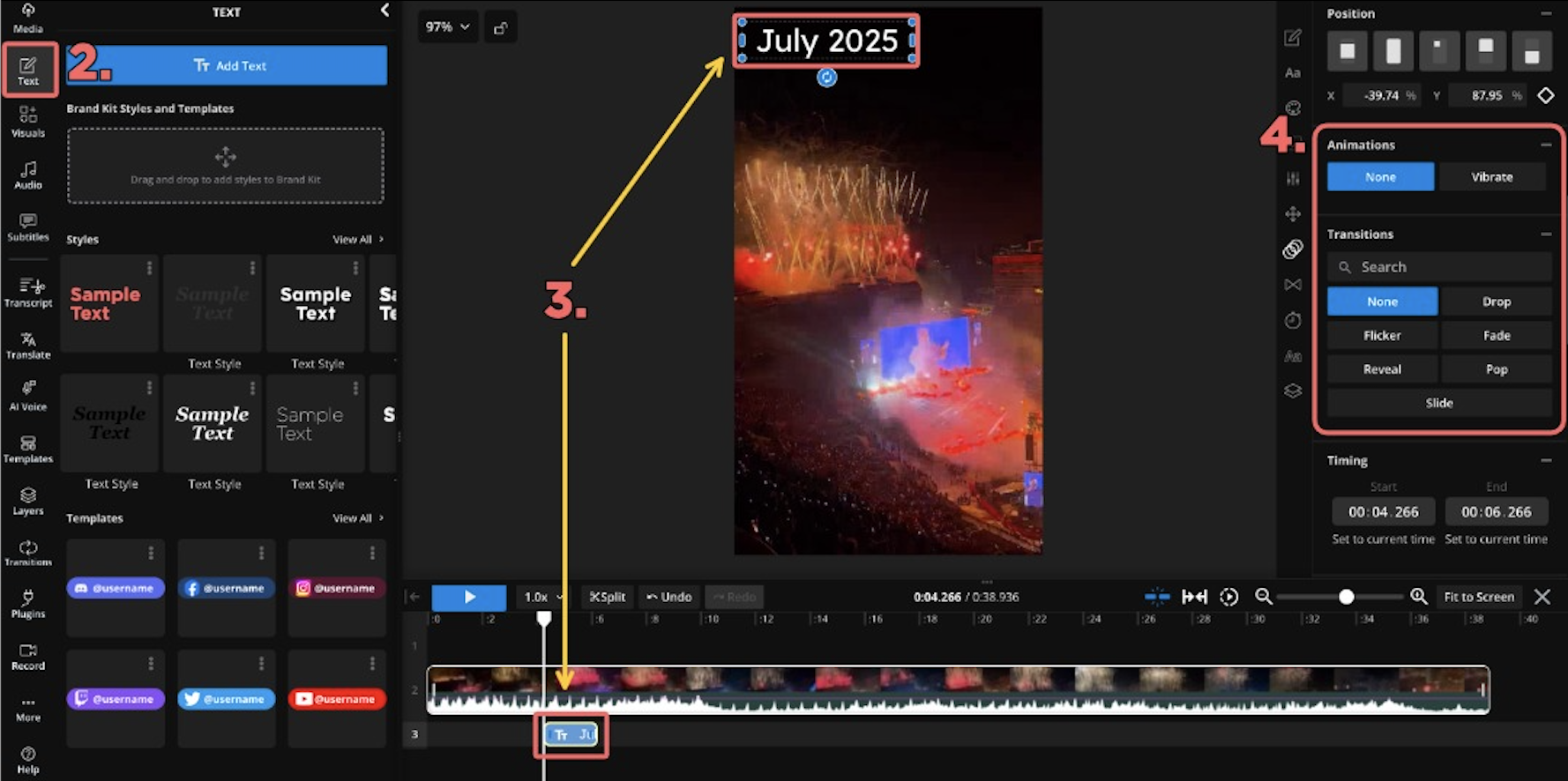The image size is (1568, 781).
Task: Zoom in the timeline with plus magnifier
Action: [1418, 597]
